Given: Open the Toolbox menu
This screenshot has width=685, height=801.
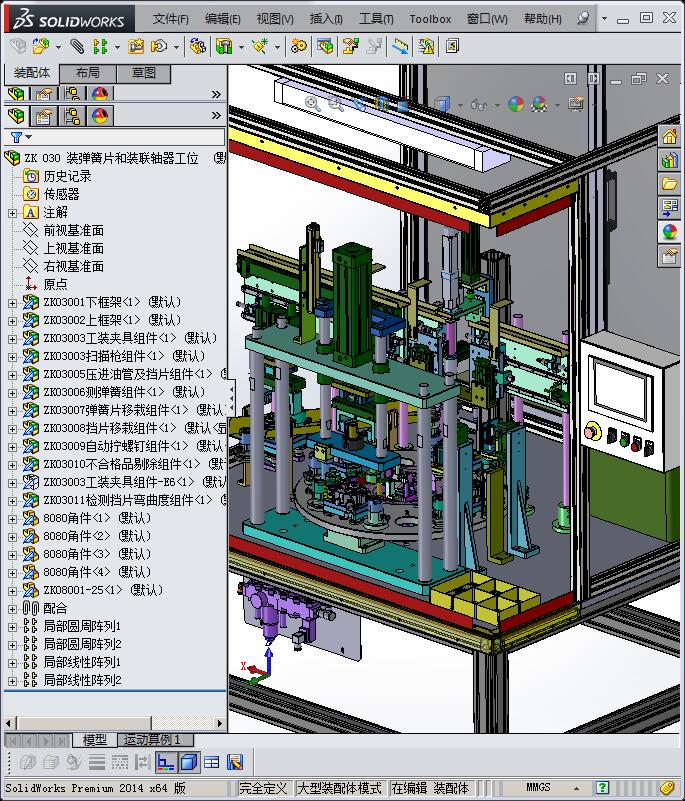Looking at the screenshot, I should (430, 19).
